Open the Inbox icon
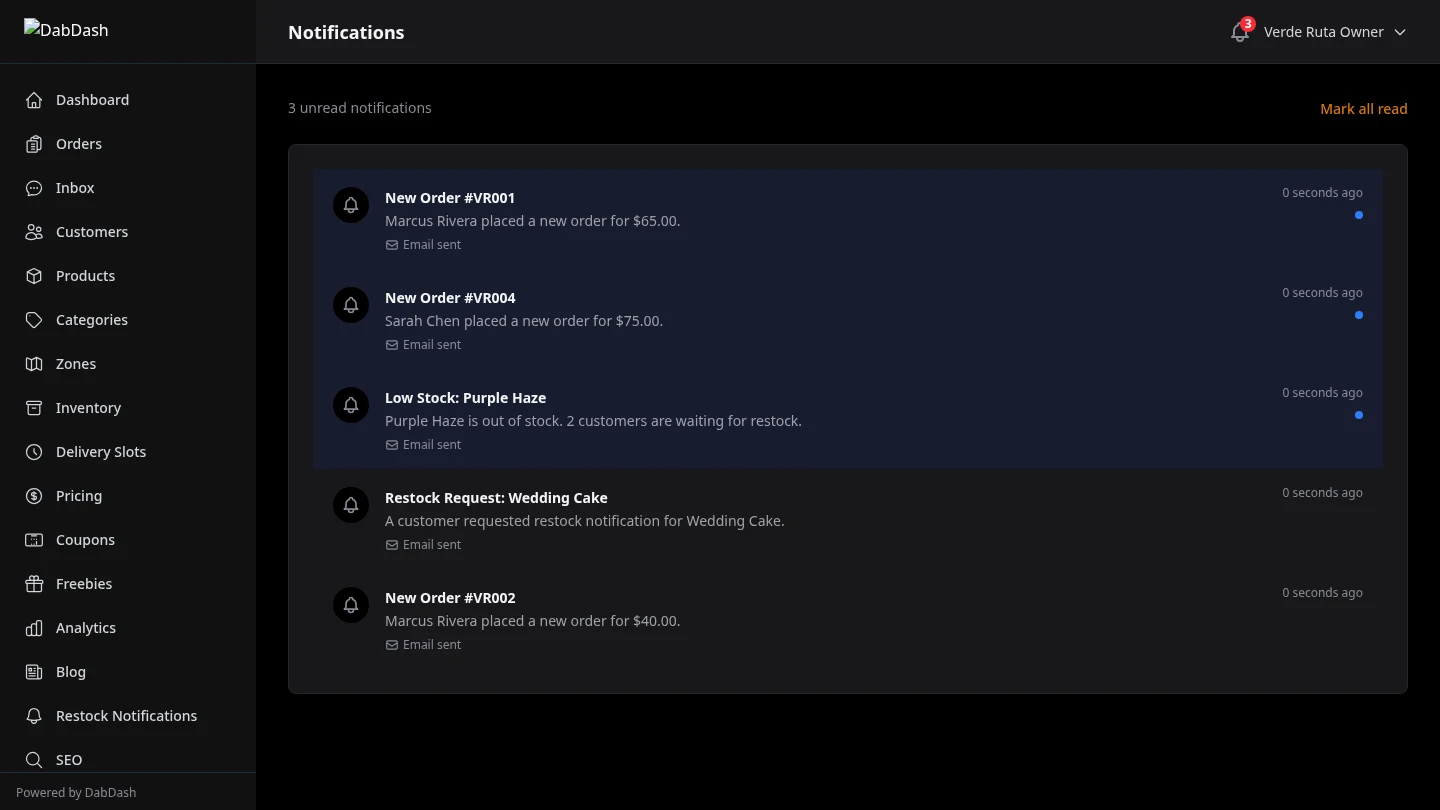Screen dimensions: 1440x810 (33, 188)
